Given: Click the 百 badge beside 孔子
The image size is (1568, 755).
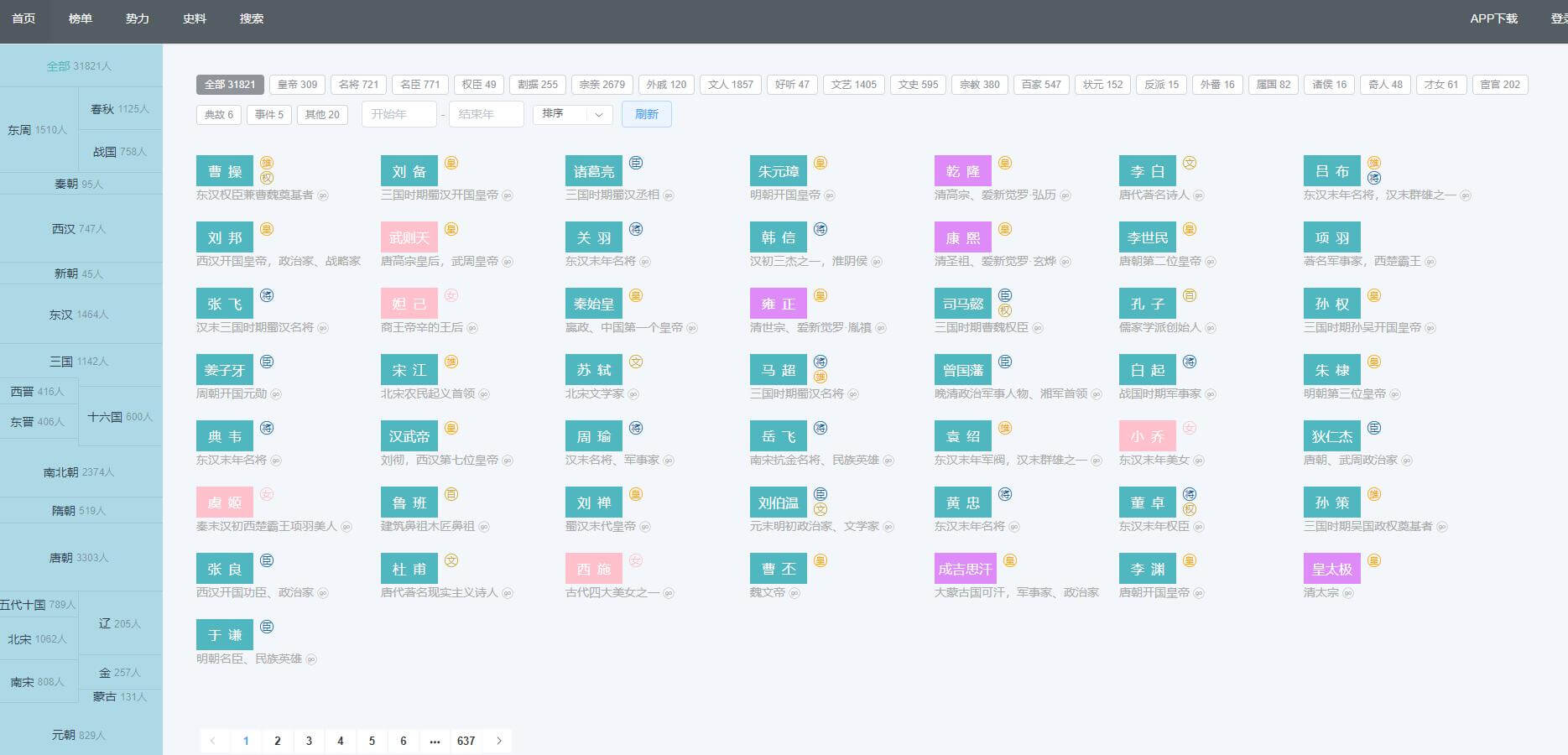Looking at the screenshot, I should point(1190,295).
